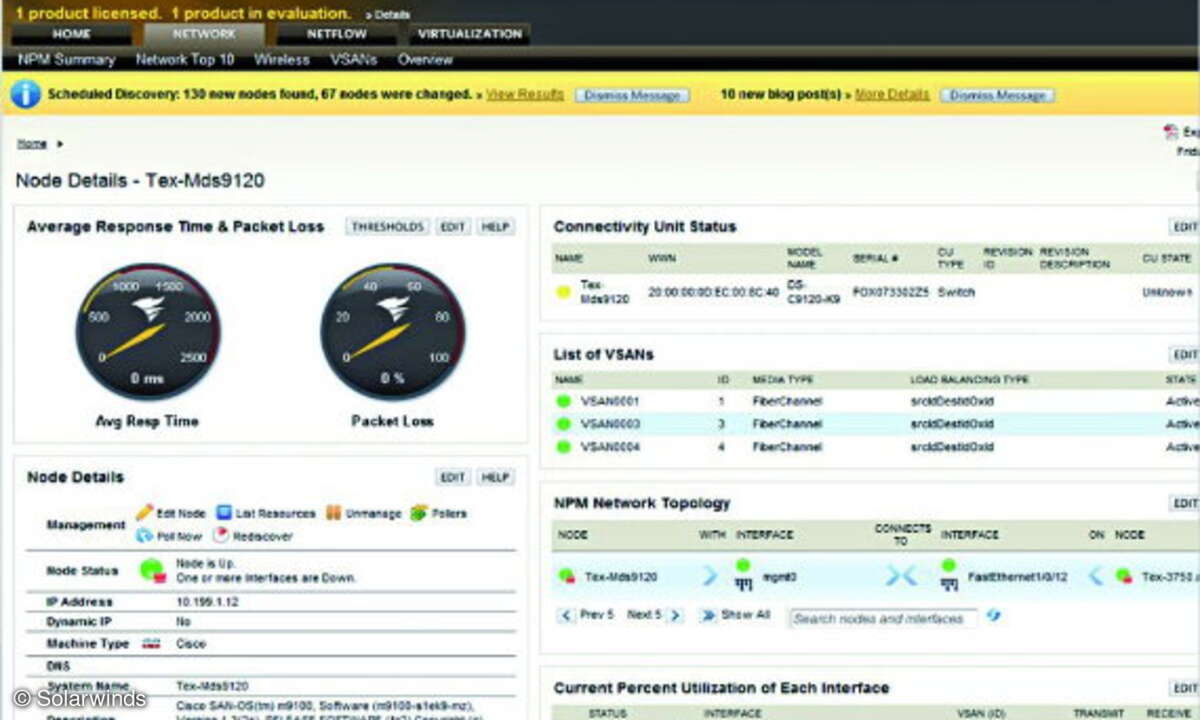Click green status icon next to VSAN0004
Screen dimensions: 1200x720
pyautogui.click(x=563, y=447)
